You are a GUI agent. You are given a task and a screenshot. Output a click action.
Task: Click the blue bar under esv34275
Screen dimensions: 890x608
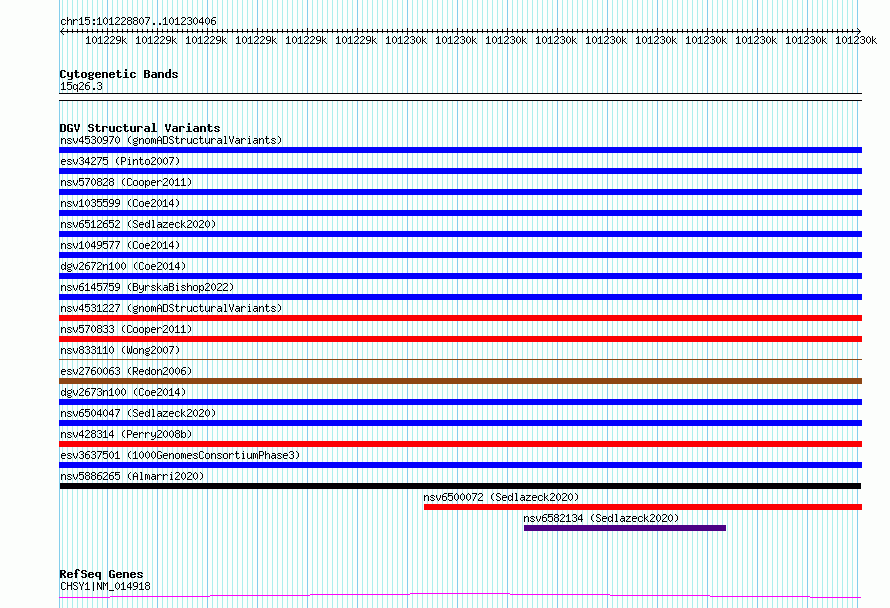(x=460, y=171)
